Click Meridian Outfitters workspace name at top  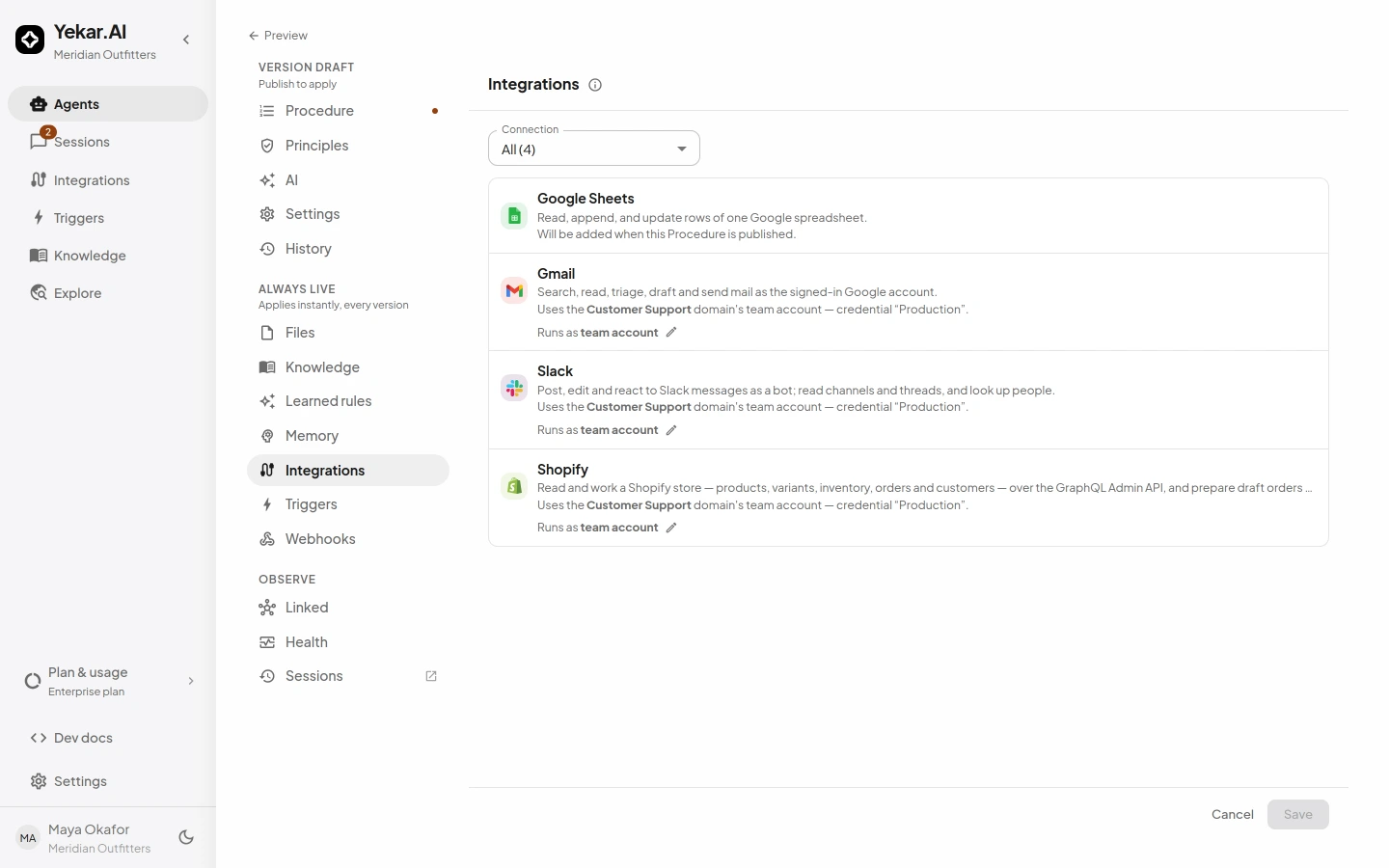105,55
